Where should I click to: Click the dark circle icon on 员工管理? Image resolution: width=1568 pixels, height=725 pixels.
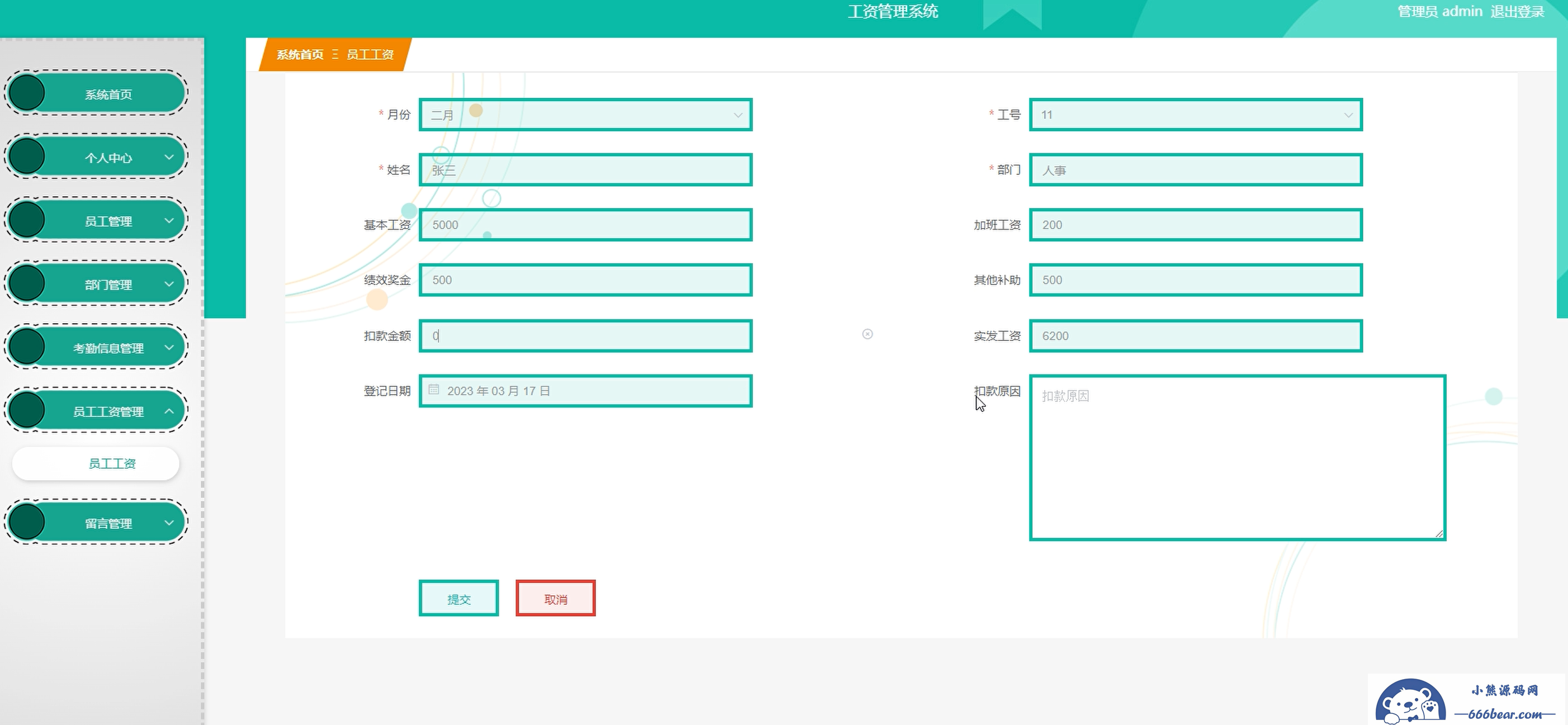(x=27, y=220)
